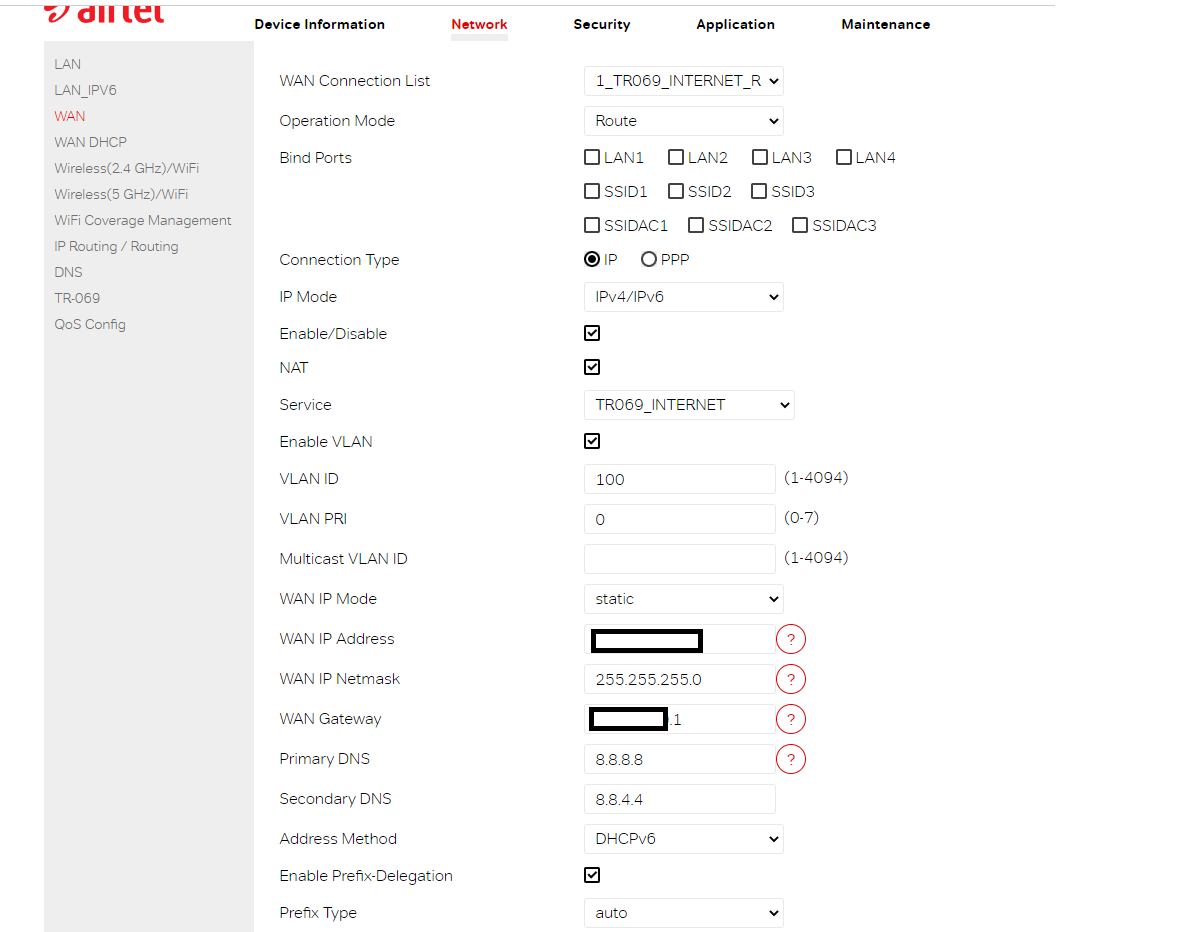Open the WAN Connection List dropdown
The height and width of the screenshot is (932, 1200).
click(683, 81)
